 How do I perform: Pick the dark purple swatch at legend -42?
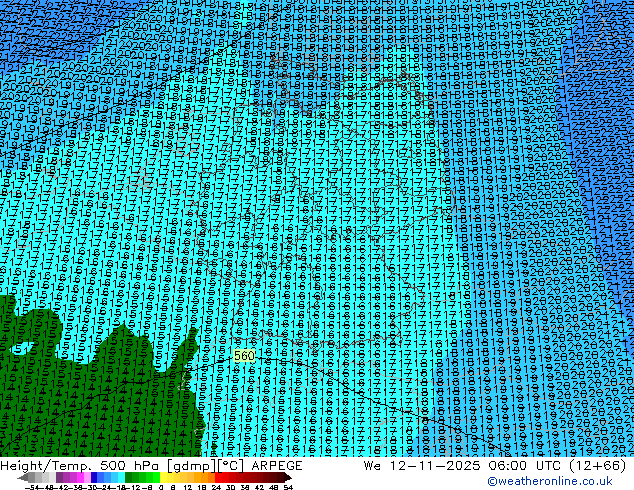[59, 477]
